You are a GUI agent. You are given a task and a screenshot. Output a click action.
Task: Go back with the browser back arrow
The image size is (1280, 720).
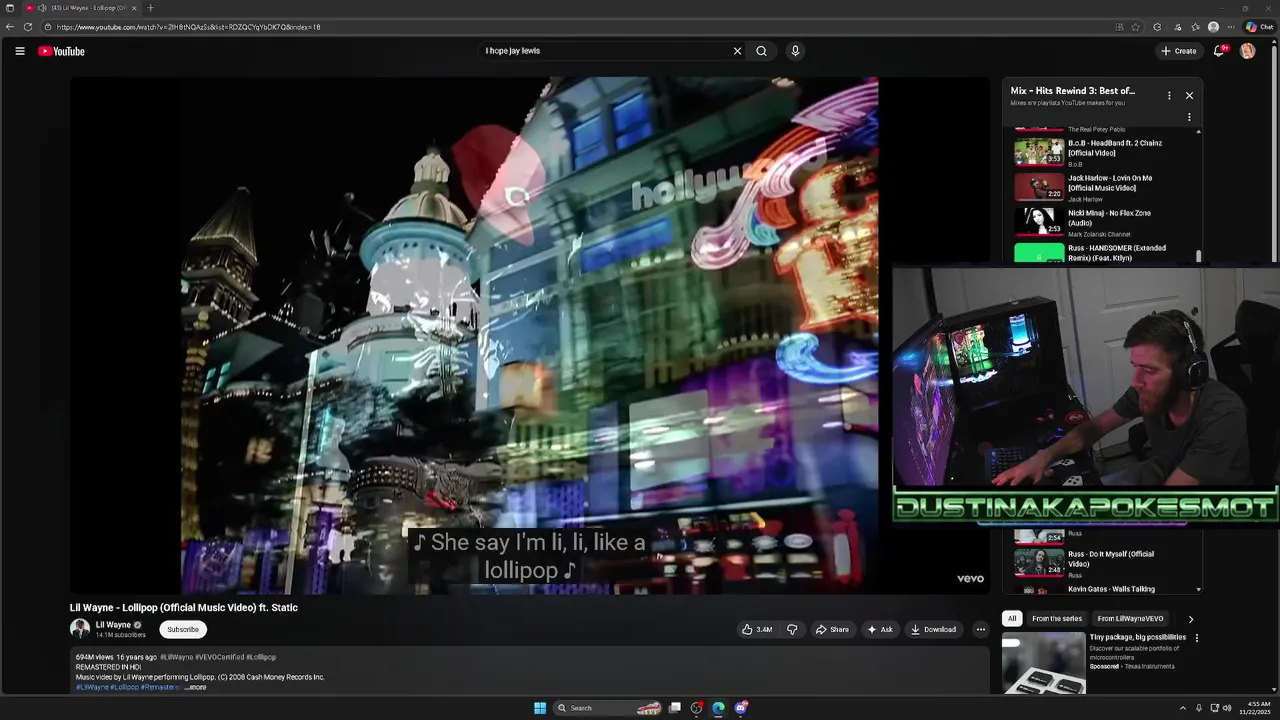(x=10, y=27)
